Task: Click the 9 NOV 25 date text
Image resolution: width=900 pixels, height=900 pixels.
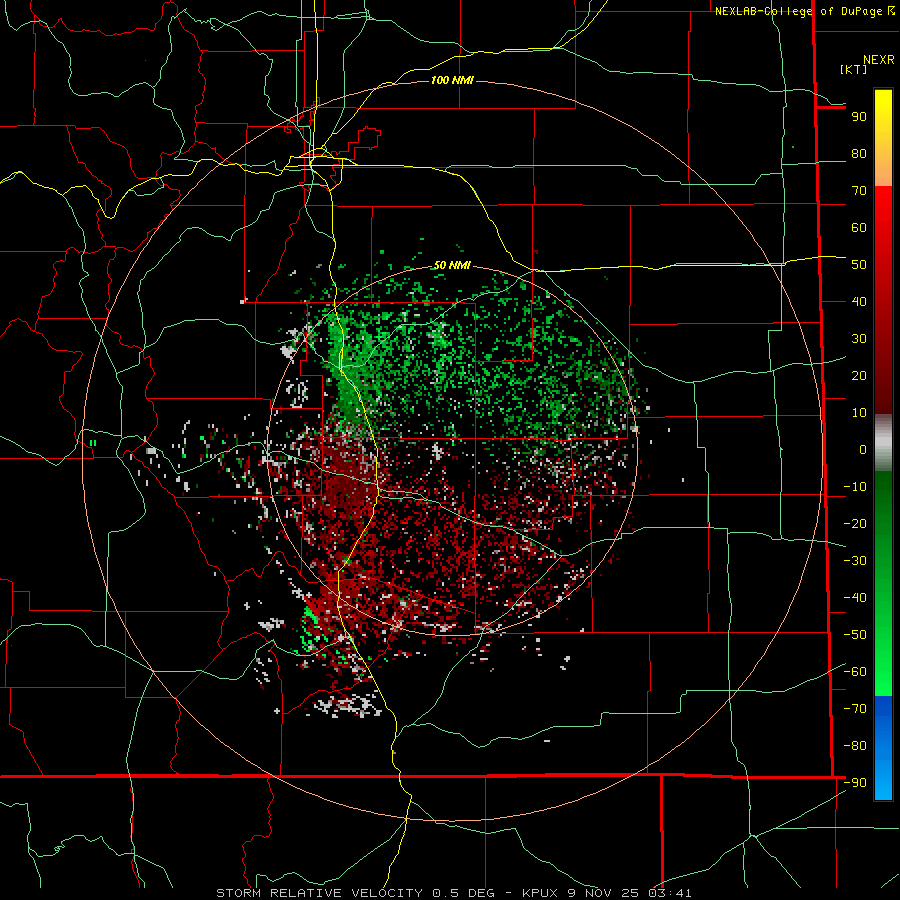Action: tap(605, 893)
